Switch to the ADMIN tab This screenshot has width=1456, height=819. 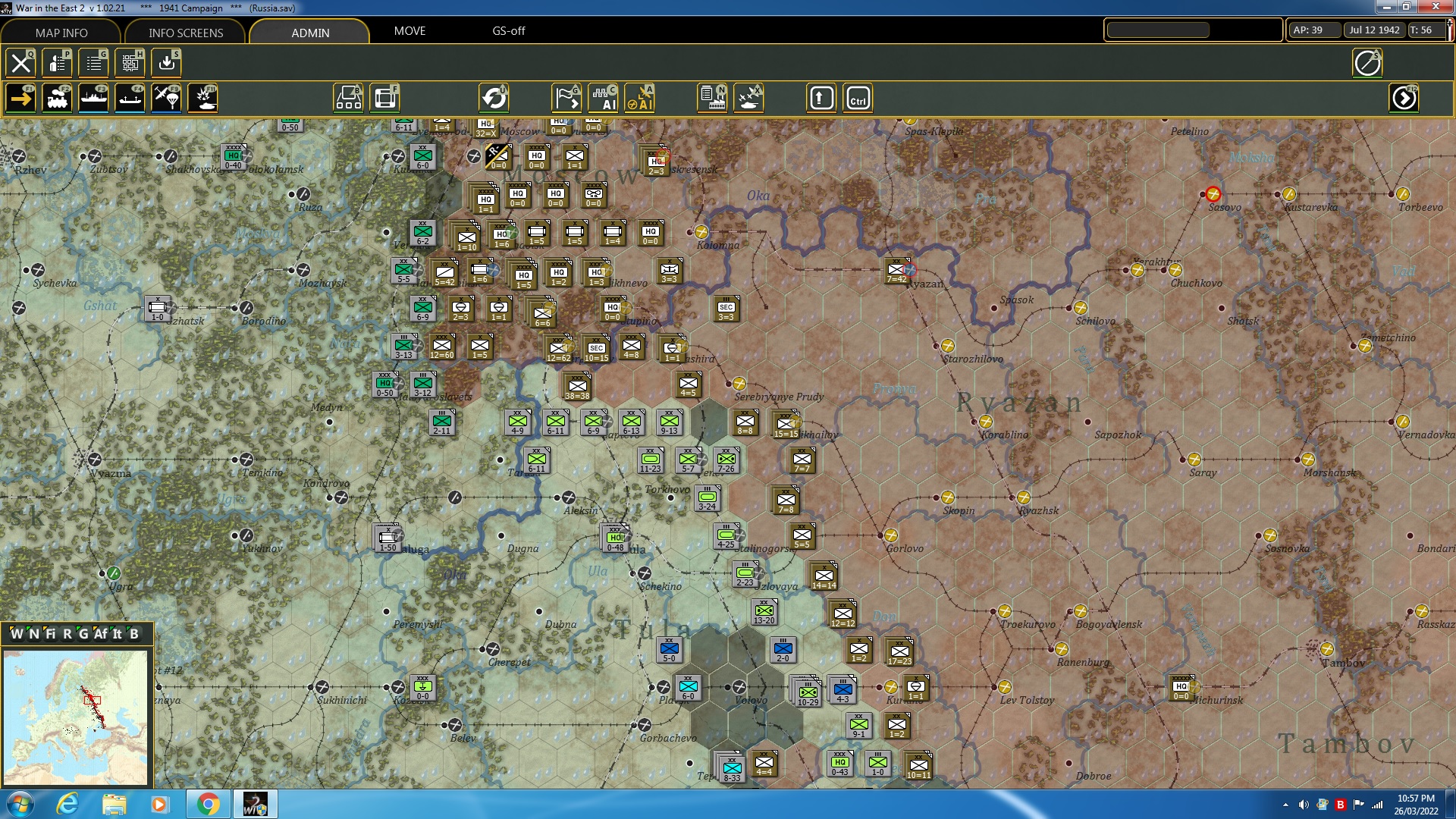click(x=310, y=33)
